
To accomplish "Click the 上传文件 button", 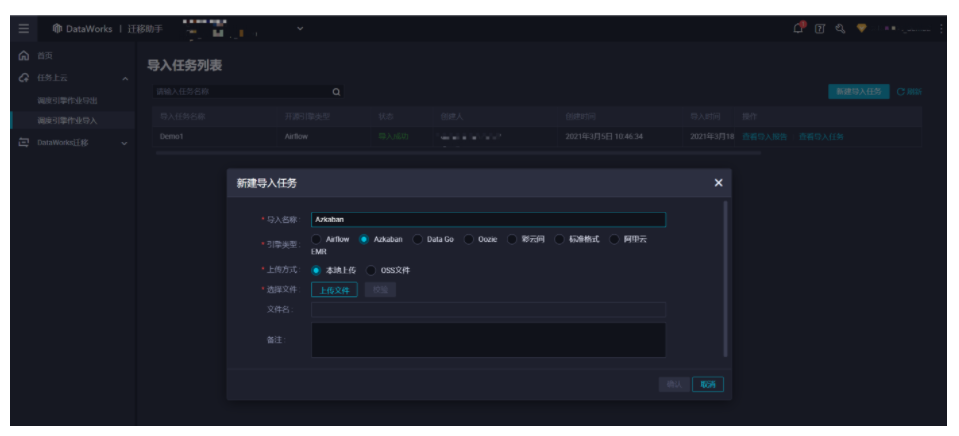I will [334, 290].
